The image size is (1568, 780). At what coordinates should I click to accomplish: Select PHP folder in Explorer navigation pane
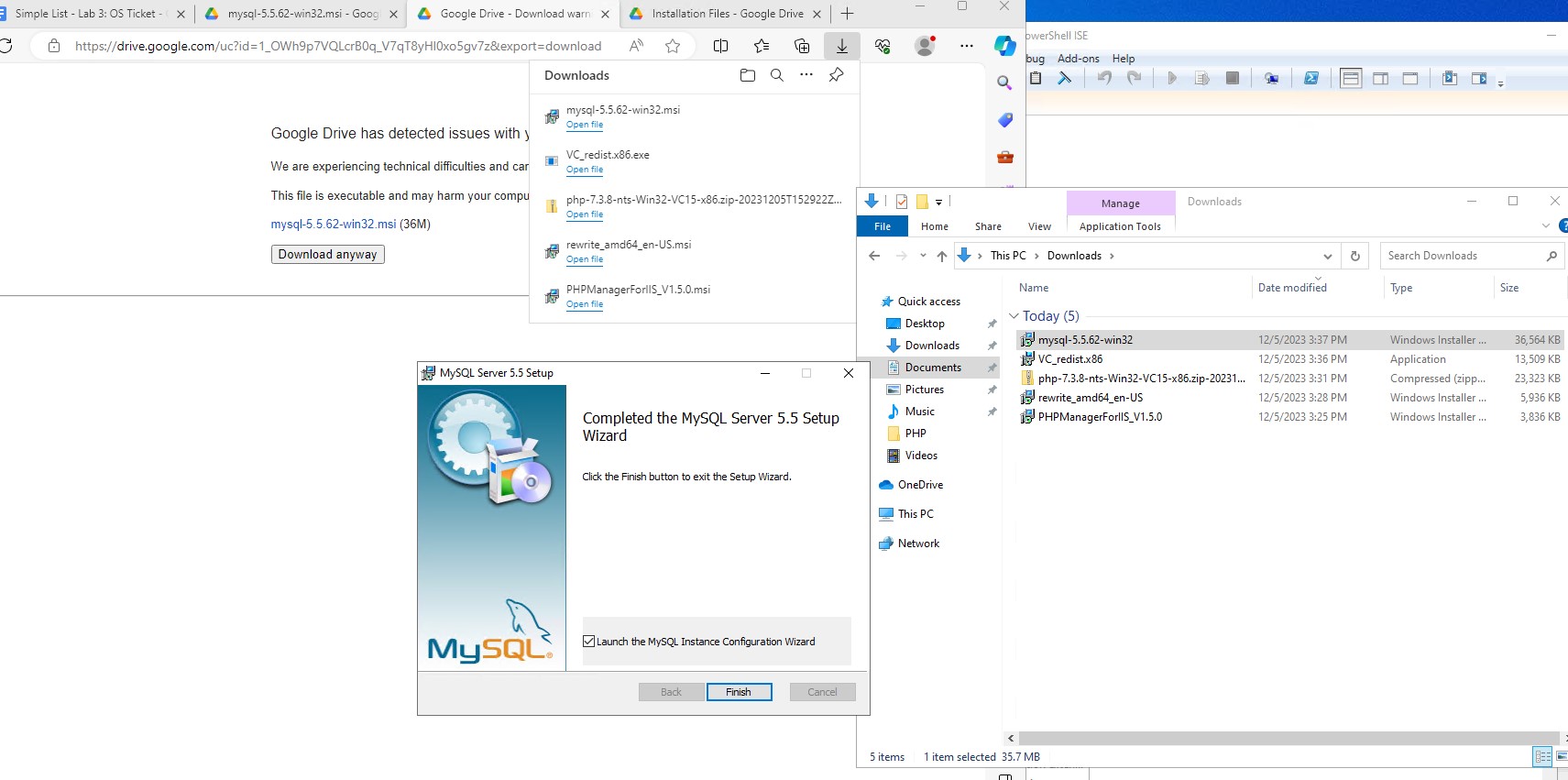pyautogui.click(x=916, y=434)
